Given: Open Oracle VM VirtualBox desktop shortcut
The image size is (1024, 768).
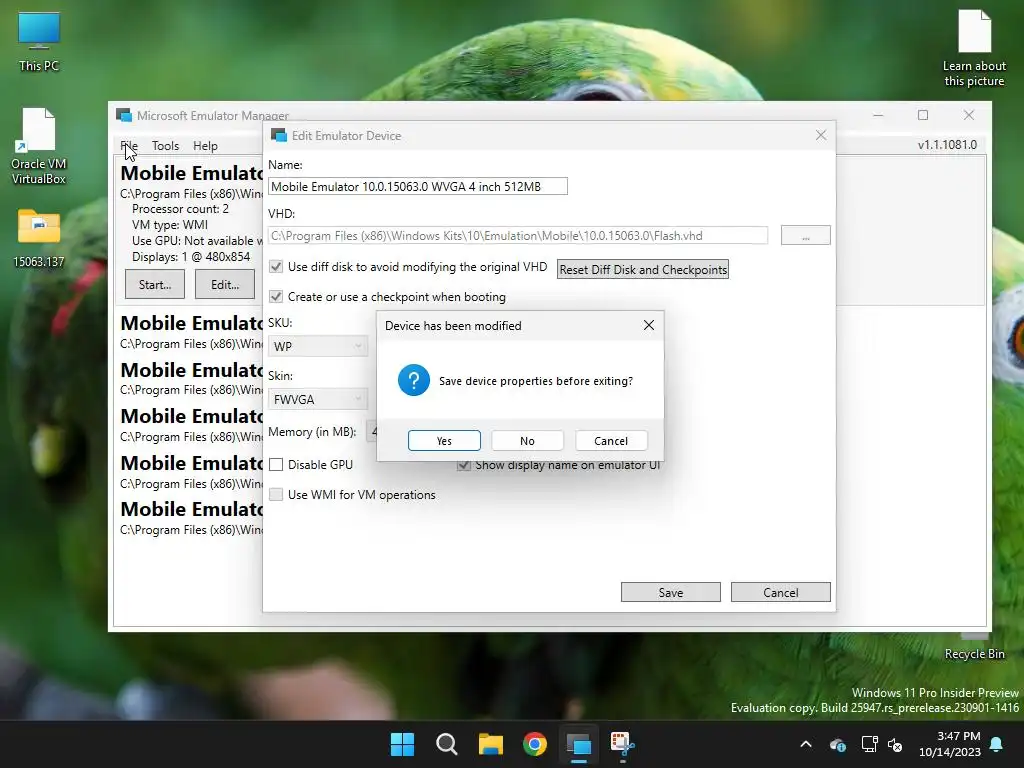Looking at the screenshot, I should [x=39, y=146].
